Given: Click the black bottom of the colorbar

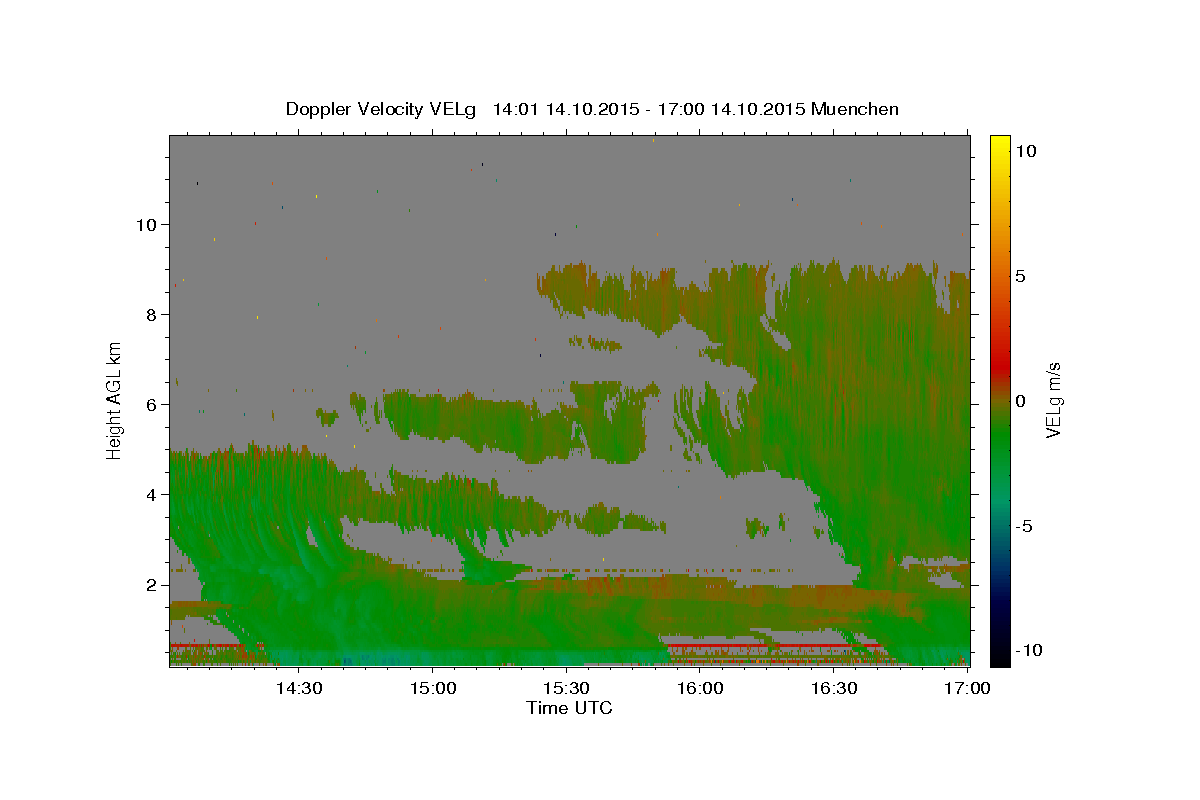Looking at the screenshot, I should (x=999, y=658).
